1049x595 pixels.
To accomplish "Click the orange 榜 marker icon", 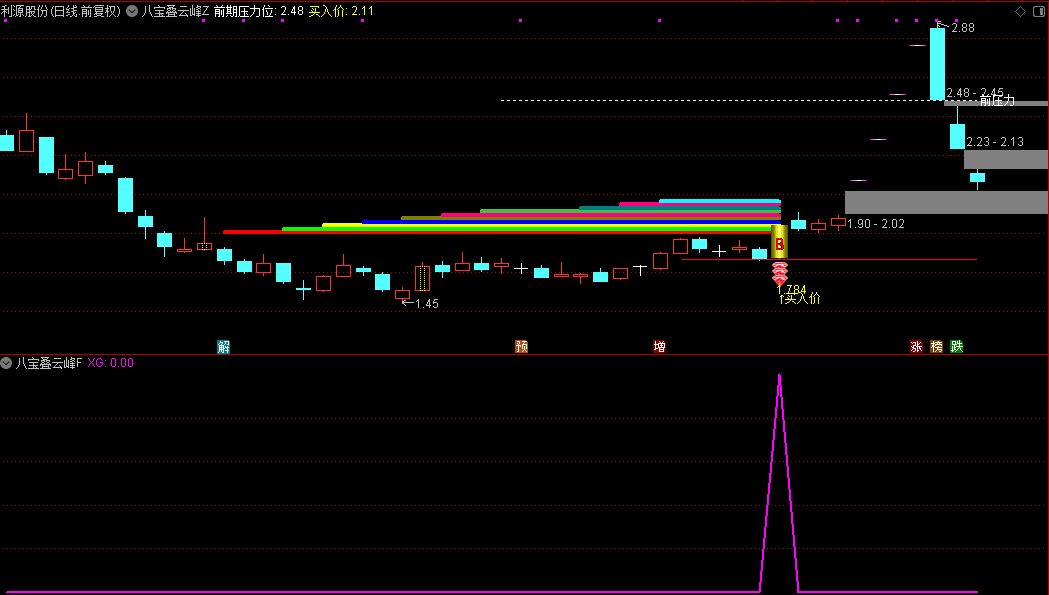I will (937, 347).
